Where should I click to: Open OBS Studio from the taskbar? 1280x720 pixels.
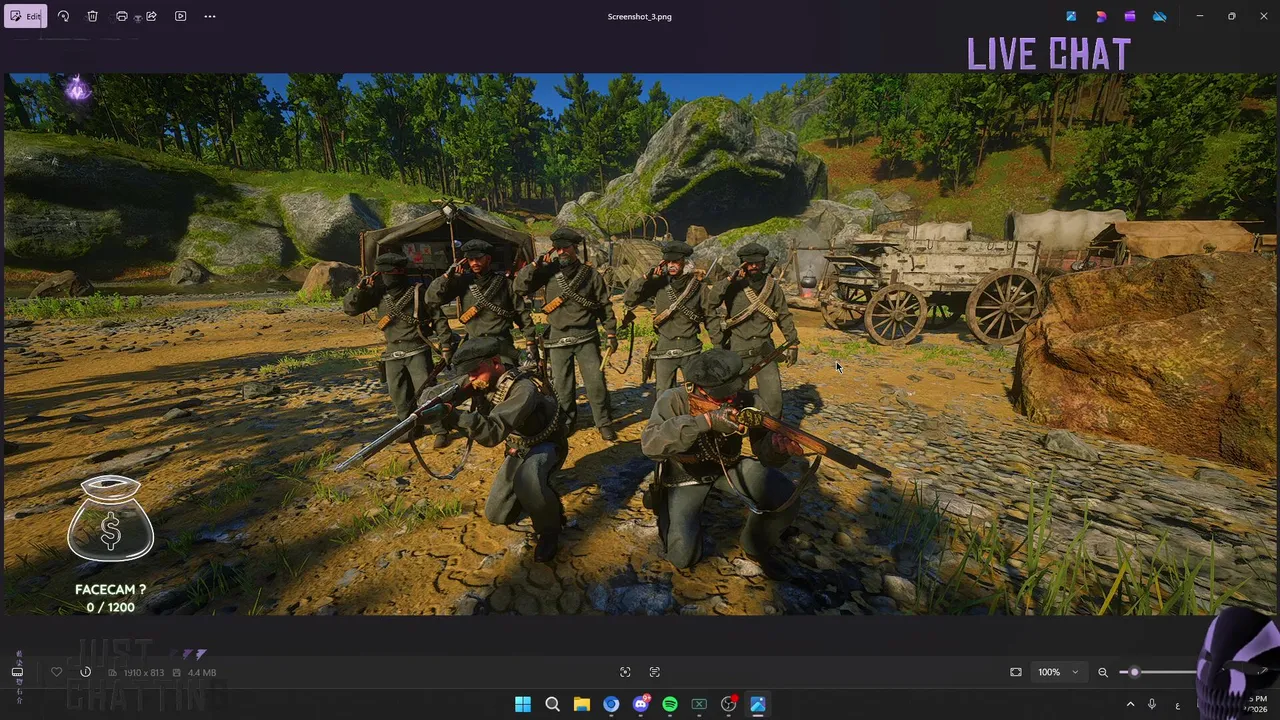coord(729,704)
